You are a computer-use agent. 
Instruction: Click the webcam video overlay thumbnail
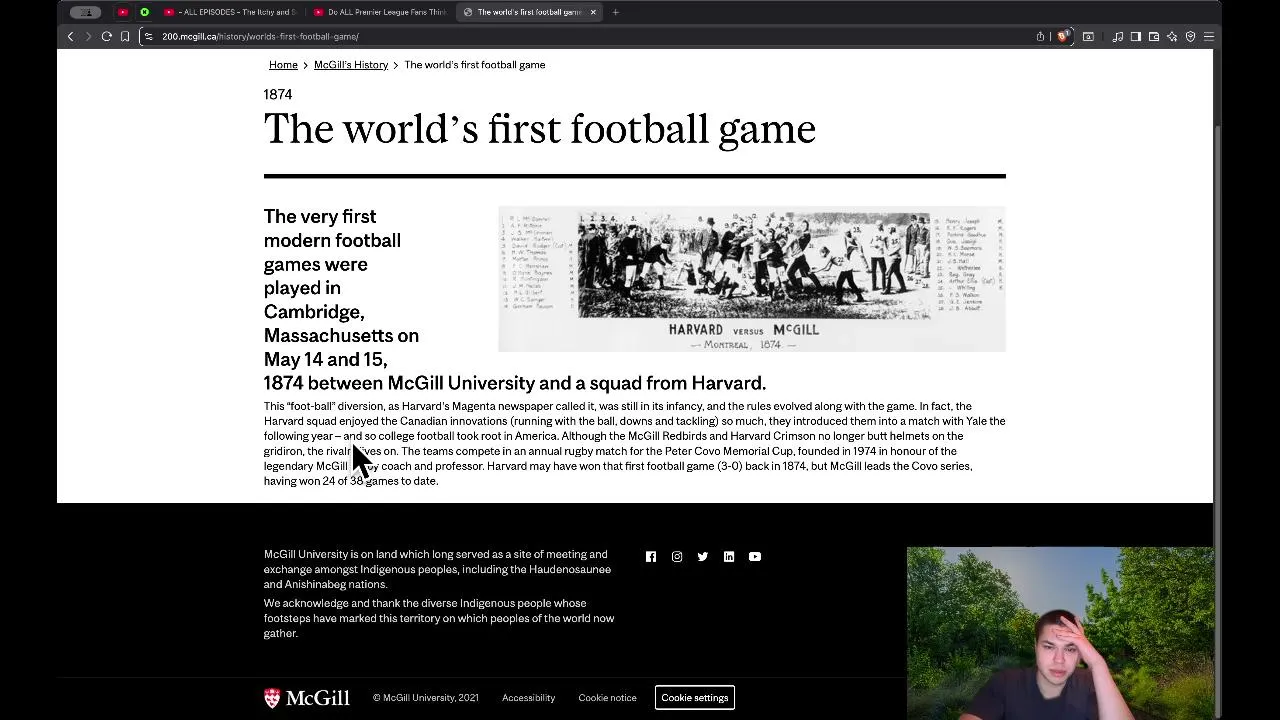click(1060, 633)
